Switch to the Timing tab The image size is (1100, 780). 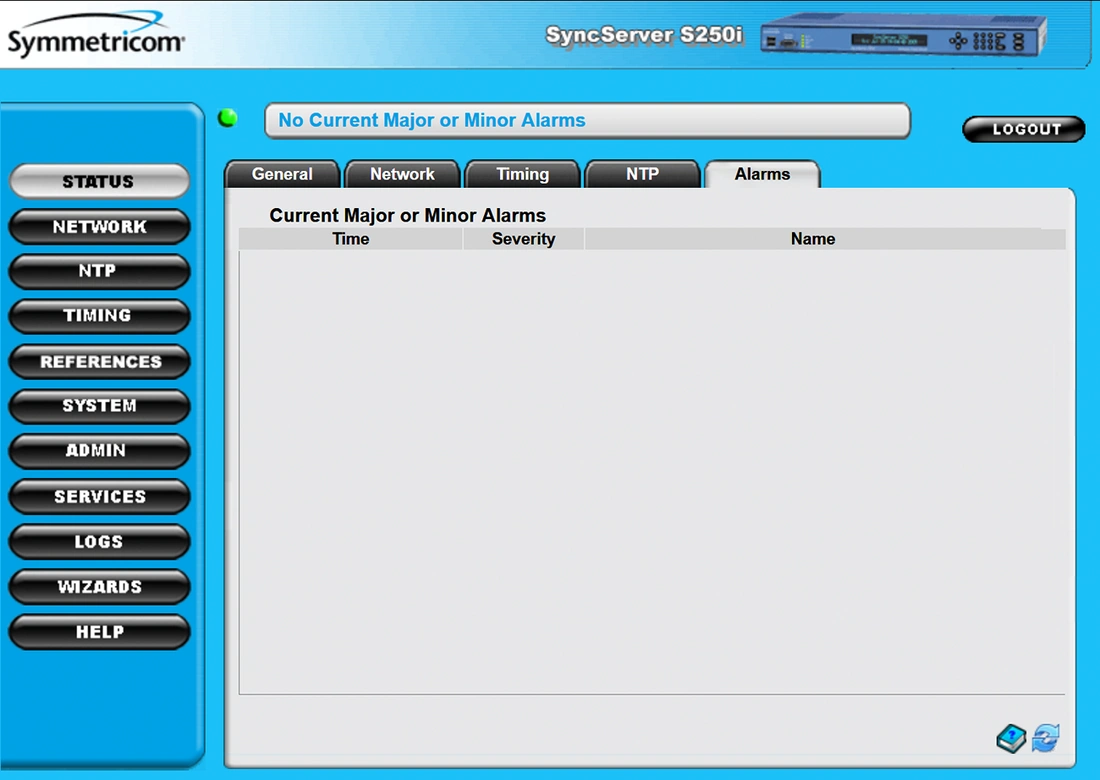(x=523, y=174)
